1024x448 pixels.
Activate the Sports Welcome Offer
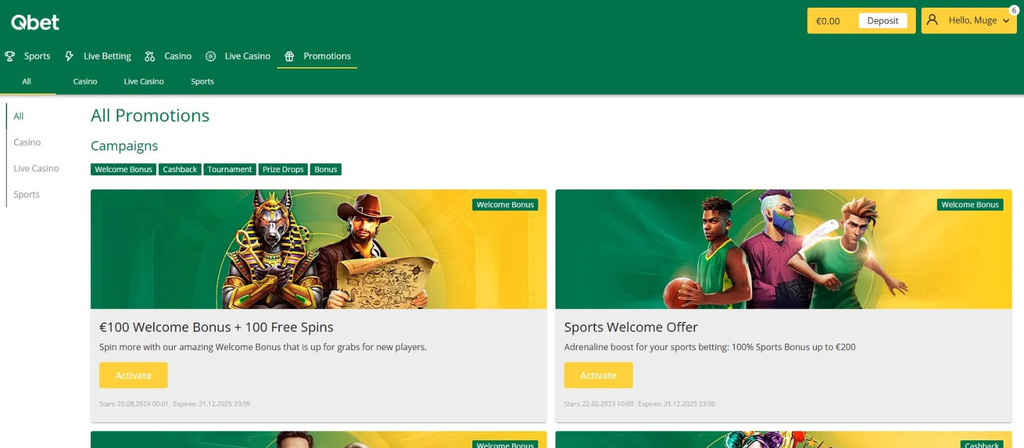click(598, 376)
